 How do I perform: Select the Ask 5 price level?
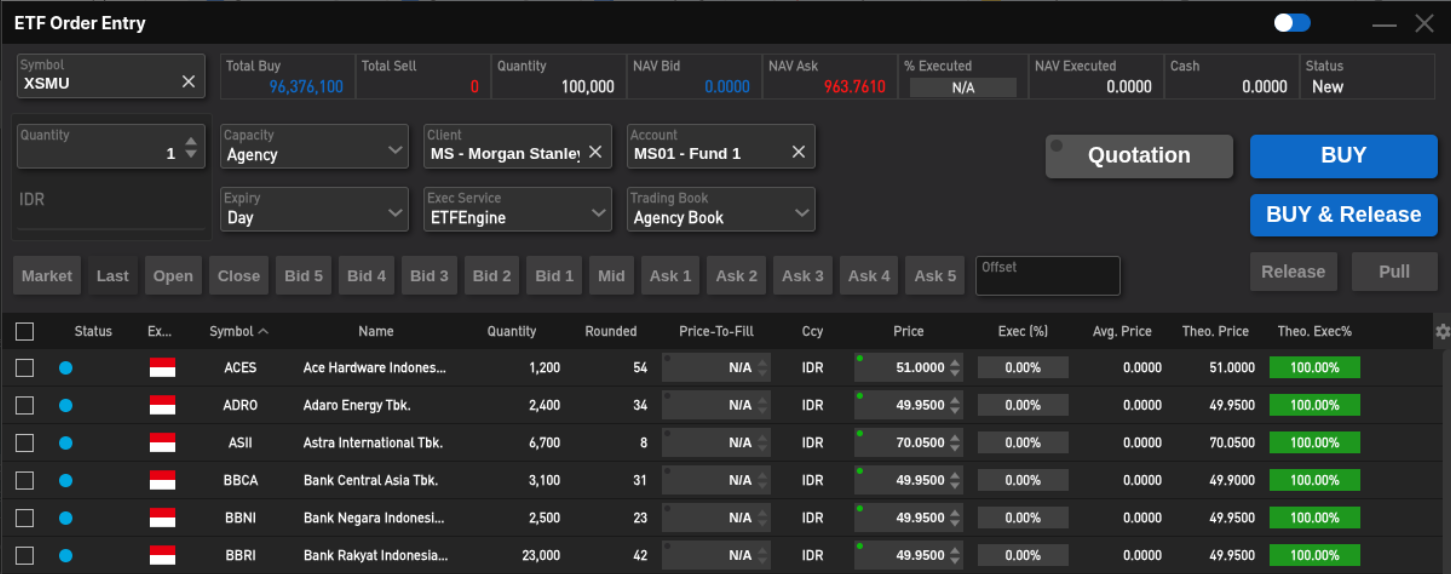pos(935,276)
